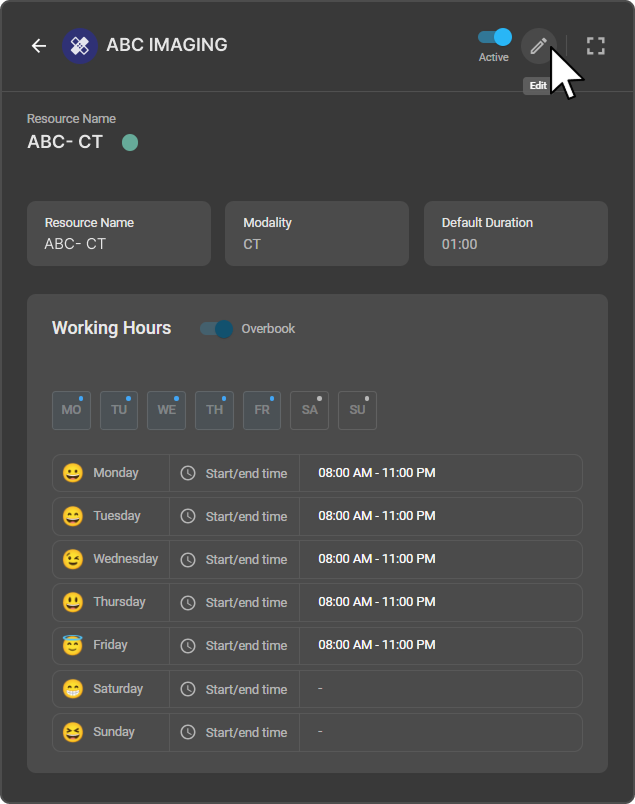Click the Thursday smiling emoji
The image size is (635, 804).
[73, 602]
